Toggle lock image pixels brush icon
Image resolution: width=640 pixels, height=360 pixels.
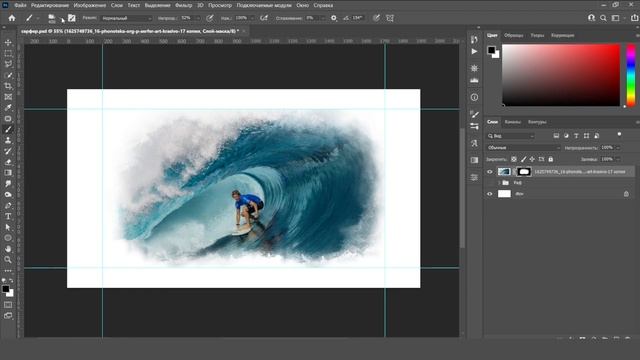[x=523, y=159]
